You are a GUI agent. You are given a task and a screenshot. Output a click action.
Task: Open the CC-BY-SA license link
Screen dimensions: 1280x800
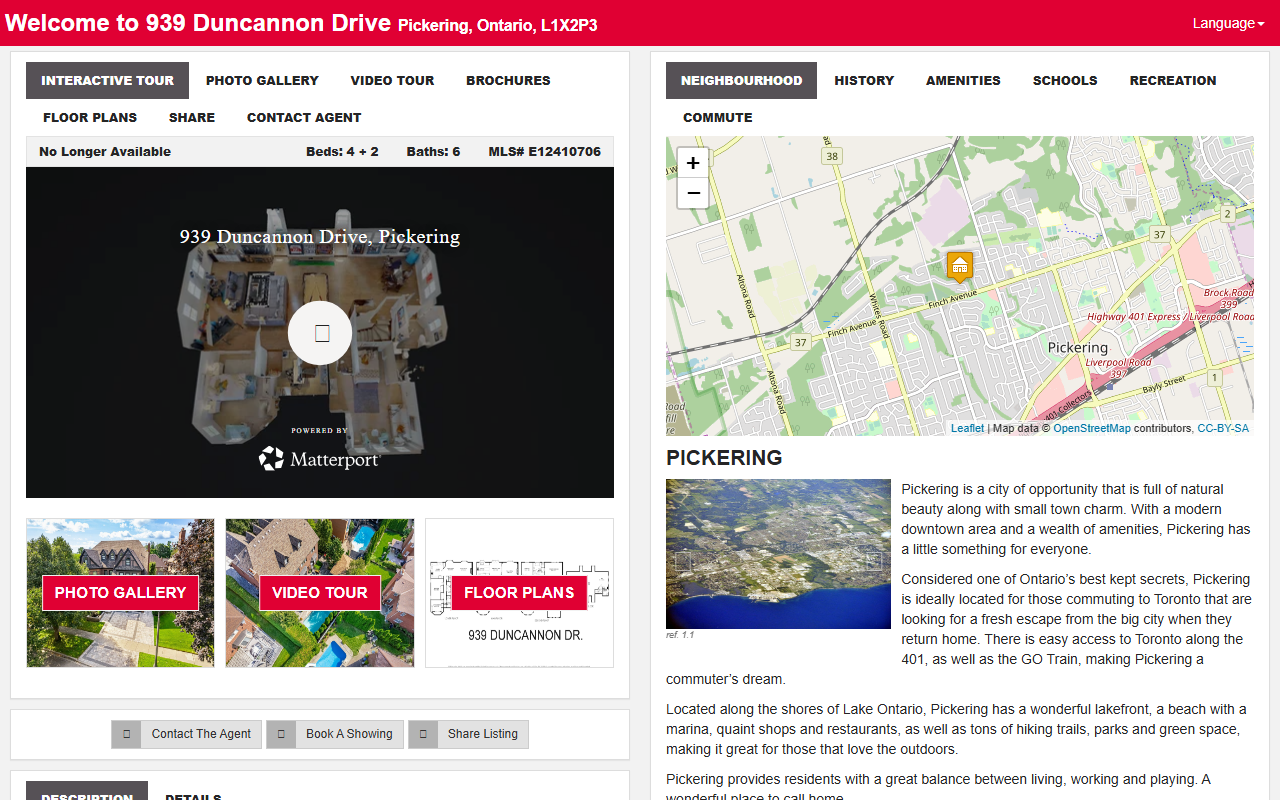pos(1223,428)
